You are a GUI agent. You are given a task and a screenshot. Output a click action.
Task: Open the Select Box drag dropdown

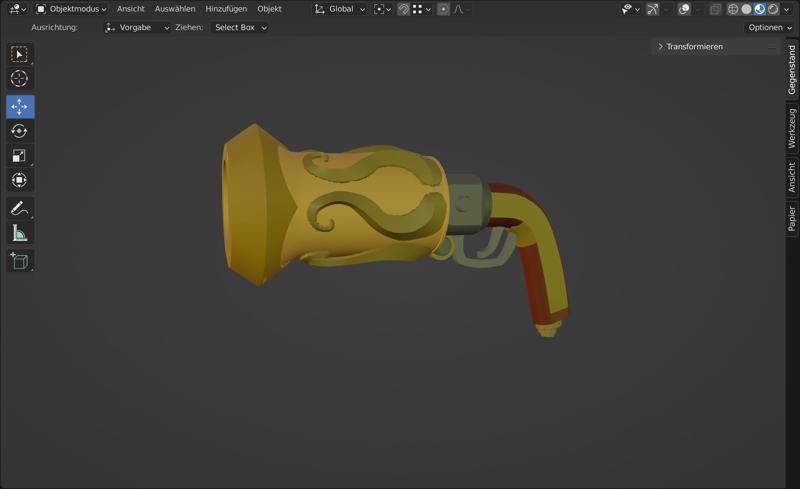pos(239,28)
